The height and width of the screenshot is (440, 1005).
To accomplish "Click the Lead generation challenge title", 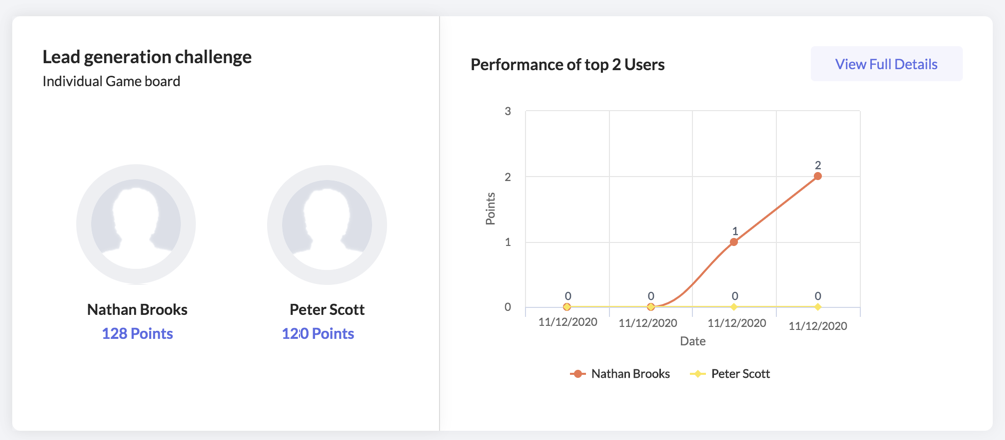I will click(x=147, y=57).
